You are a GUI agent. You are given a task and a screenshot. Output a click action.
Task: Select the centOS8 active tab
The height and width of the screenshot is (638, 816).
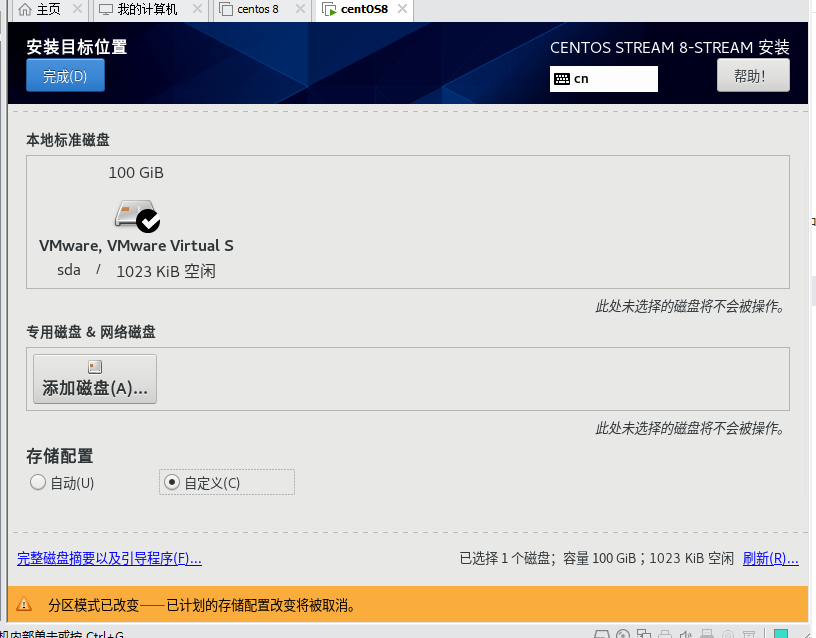pos(364,9)
